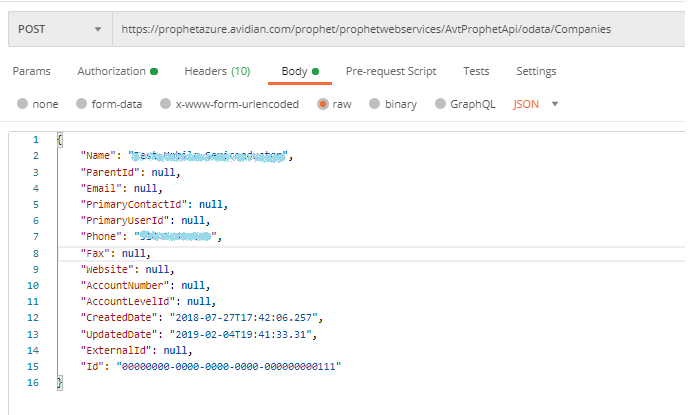This screenshot has width=688, height=415.
Task: Click the CreatedDate value 2018-07-27T17:42:06.257
Action: coord(244,318)
